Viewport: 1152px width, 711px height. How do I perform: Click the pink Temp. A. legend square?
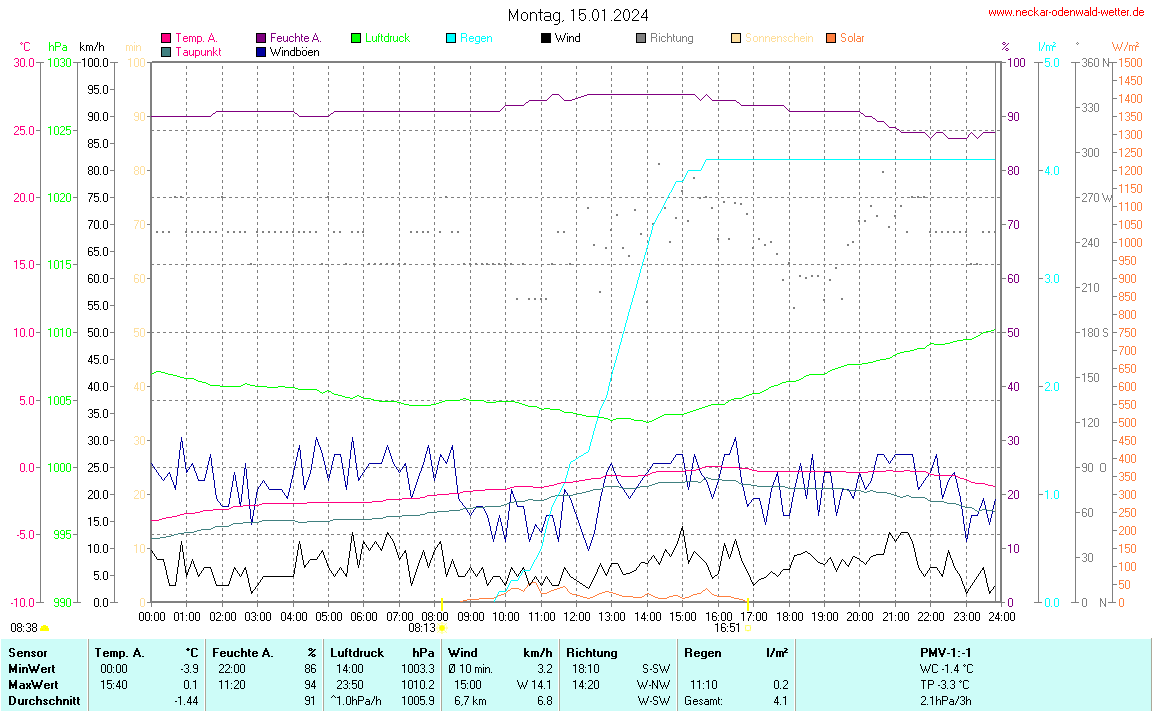(x=166, y=38)
